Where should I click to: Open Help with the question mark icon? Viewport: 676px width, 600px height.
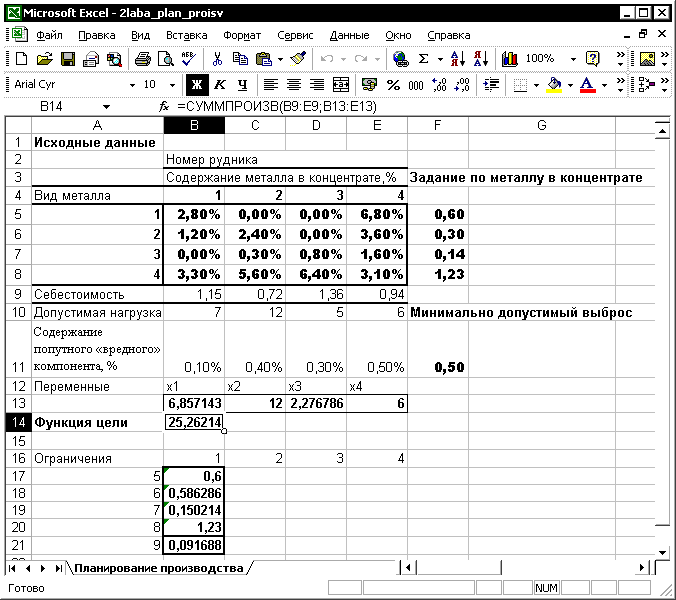(593, 59)
